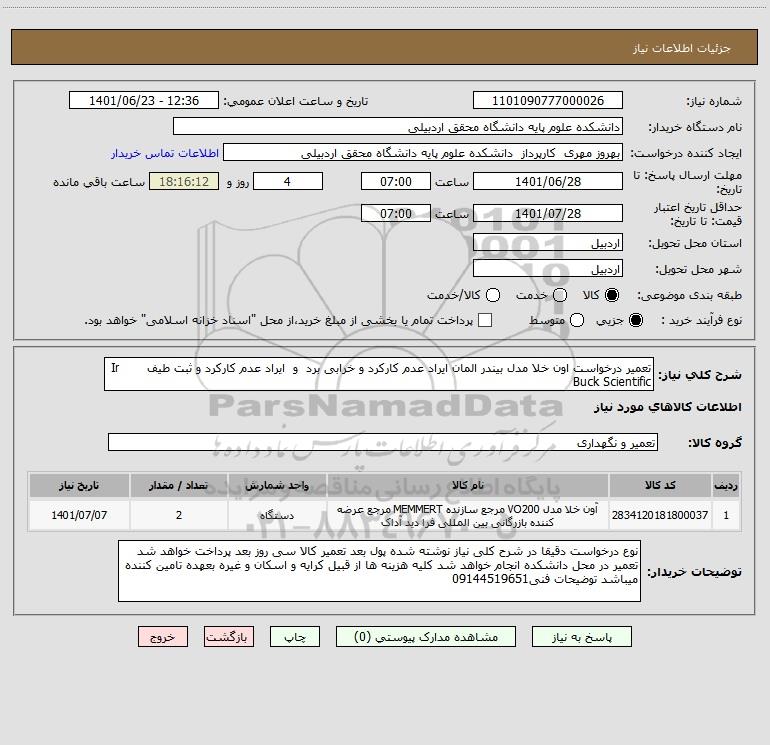
Task: Click the delivery city field 'اردبیل'
Action: (548, 269)
